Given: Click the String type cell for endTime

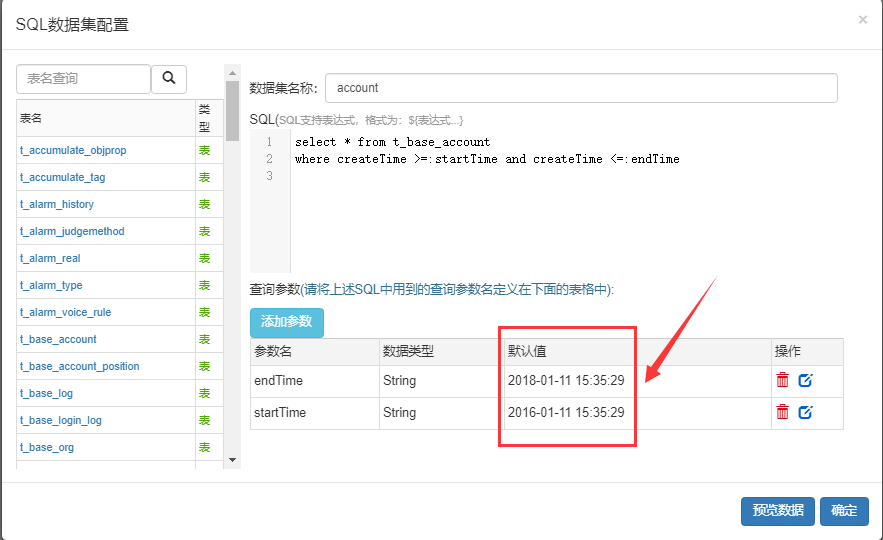Looking at the screenshot, I should coord(442,381).
